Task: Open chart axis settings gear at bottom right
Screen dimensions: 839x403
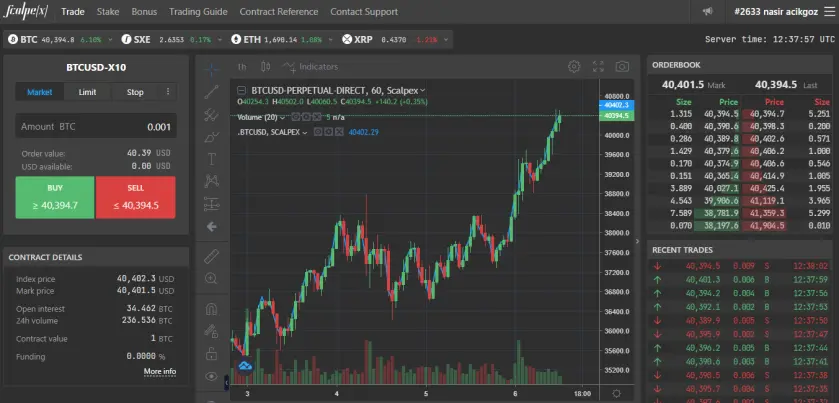Action: (x=616, y=393)
